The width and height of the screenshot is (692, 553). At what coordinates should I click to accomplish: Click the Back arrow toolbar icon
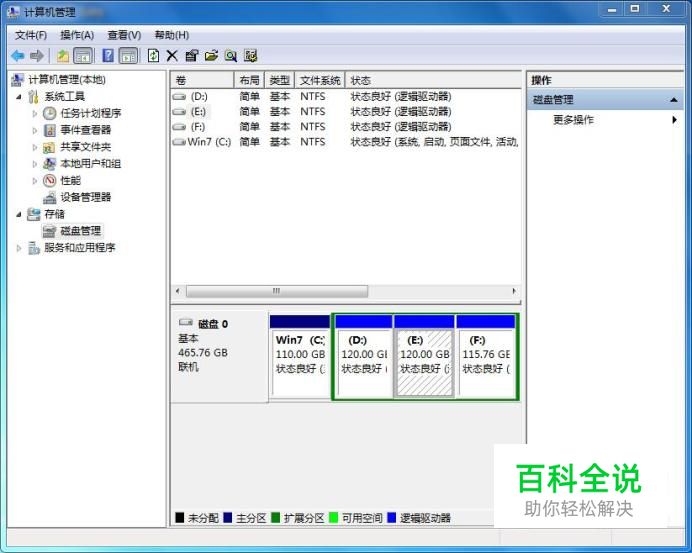click(18, 56)
